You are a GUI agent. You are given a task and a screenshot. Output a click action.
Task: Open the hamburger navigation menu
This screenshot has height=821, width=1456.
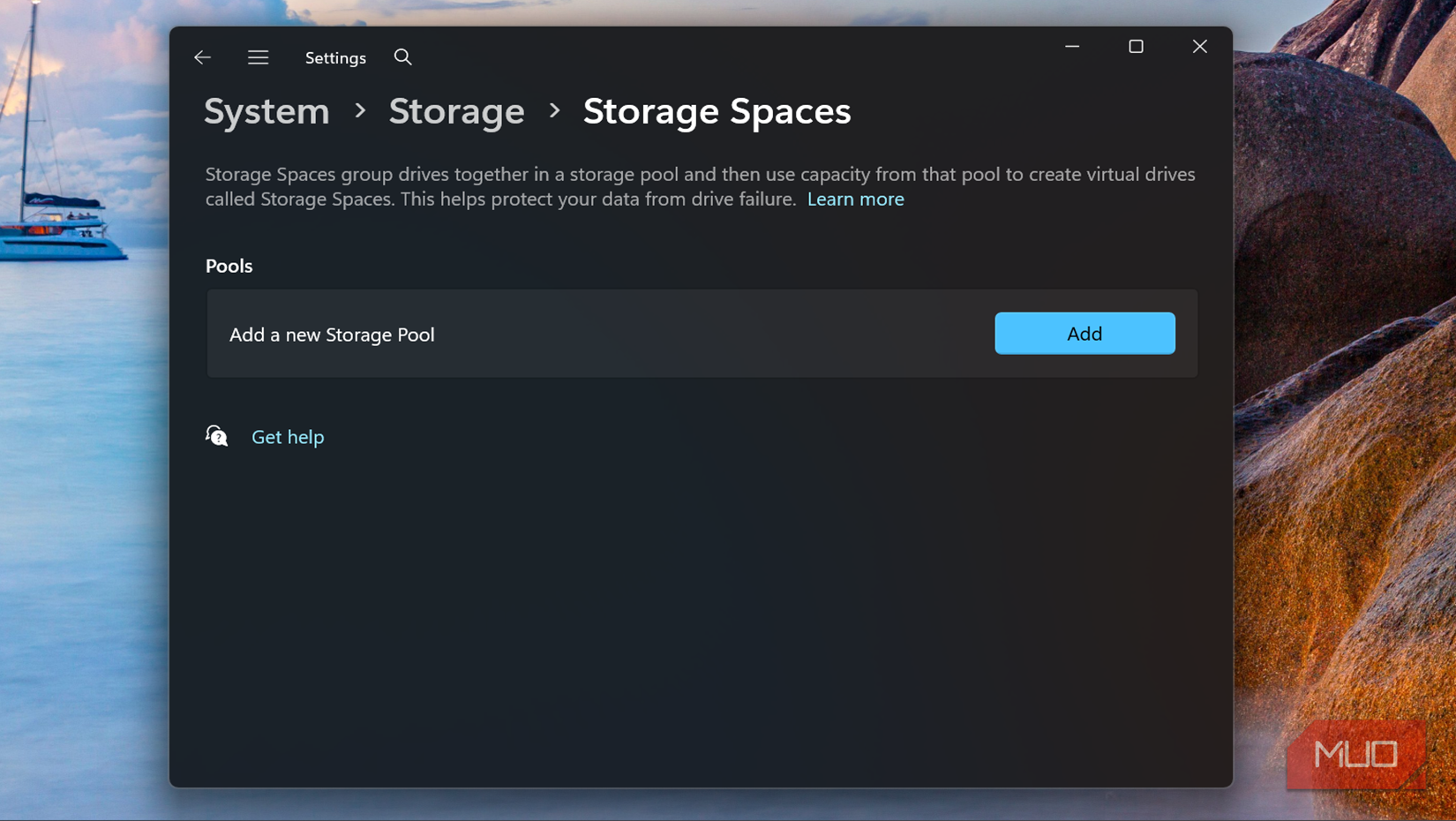coord(258,57)
